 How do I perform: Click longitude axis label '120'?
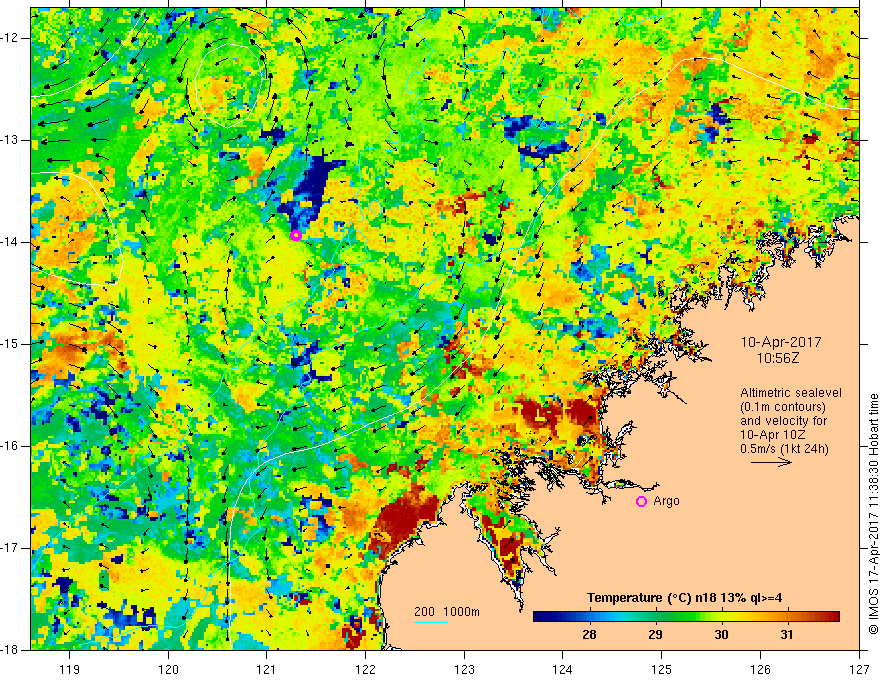pos(168,669)
